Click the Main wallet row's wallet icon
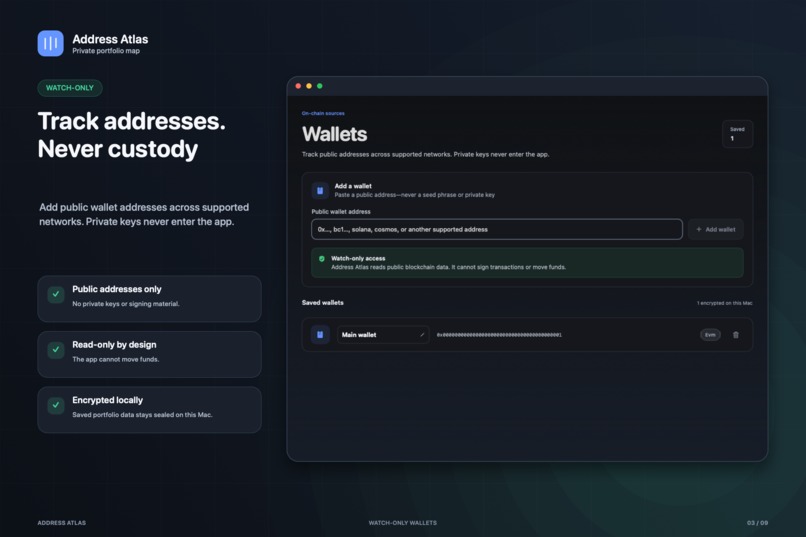806x537 pixels. (320, 335)
